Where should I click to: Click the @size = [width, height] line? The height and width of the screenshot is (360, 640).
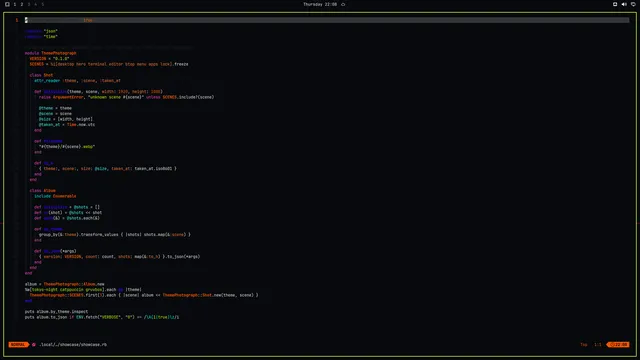(66, 119)
